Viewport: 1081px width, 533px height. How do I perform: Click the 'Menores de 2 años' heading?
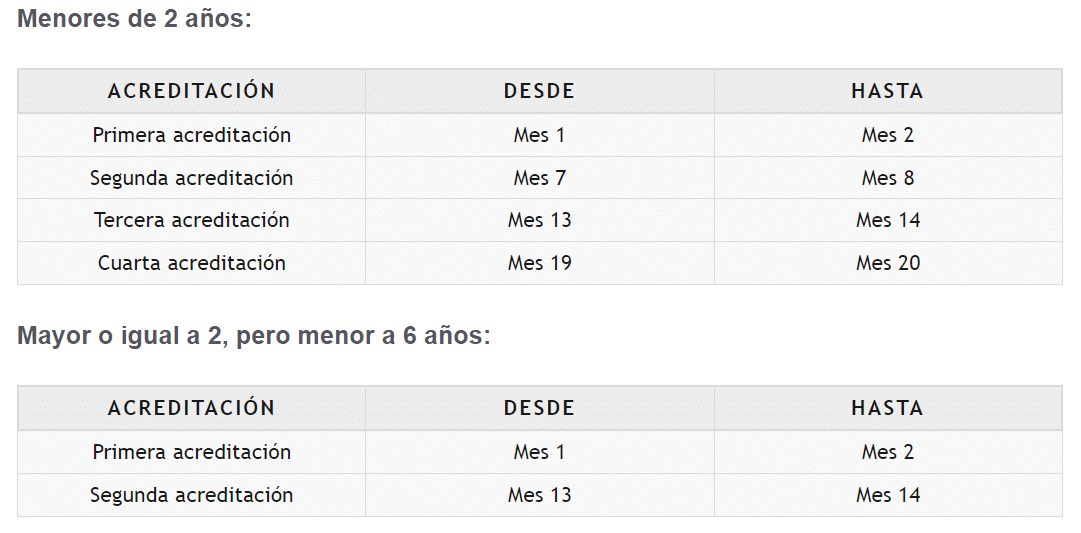tap(134, 19)
